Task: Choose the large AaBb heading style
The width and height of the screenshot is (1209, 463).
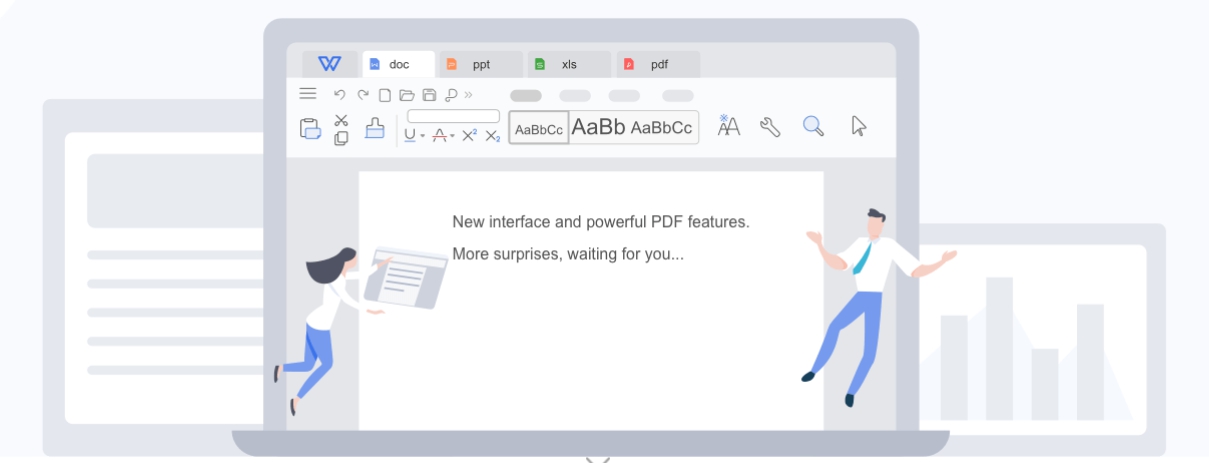Action: [598, 127]
